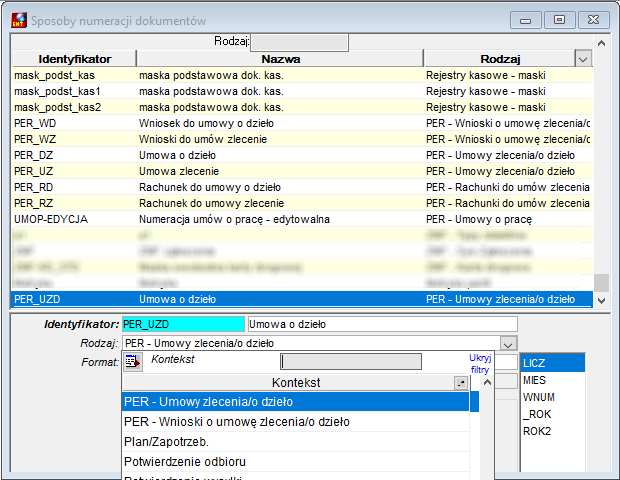Expand the Rodzaj combo box arrow
Screen dimensions: 620x480
[x=508, y=343]
